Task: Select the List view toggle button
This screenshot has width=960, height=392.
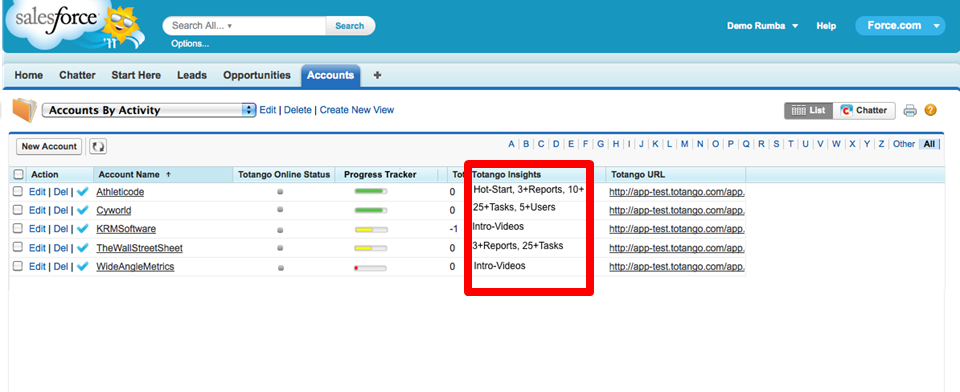Action: (x=809, y=110)
